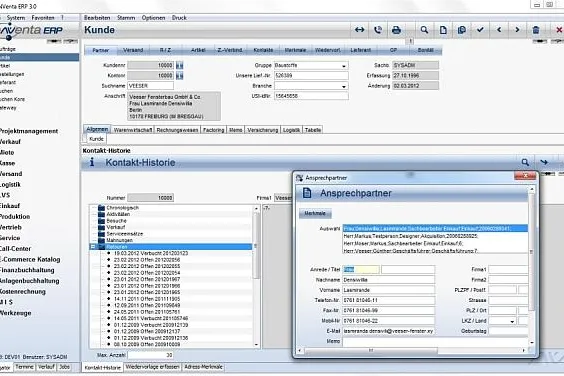
Task: Open the Factoring subtab
Action: click(214, 130)
